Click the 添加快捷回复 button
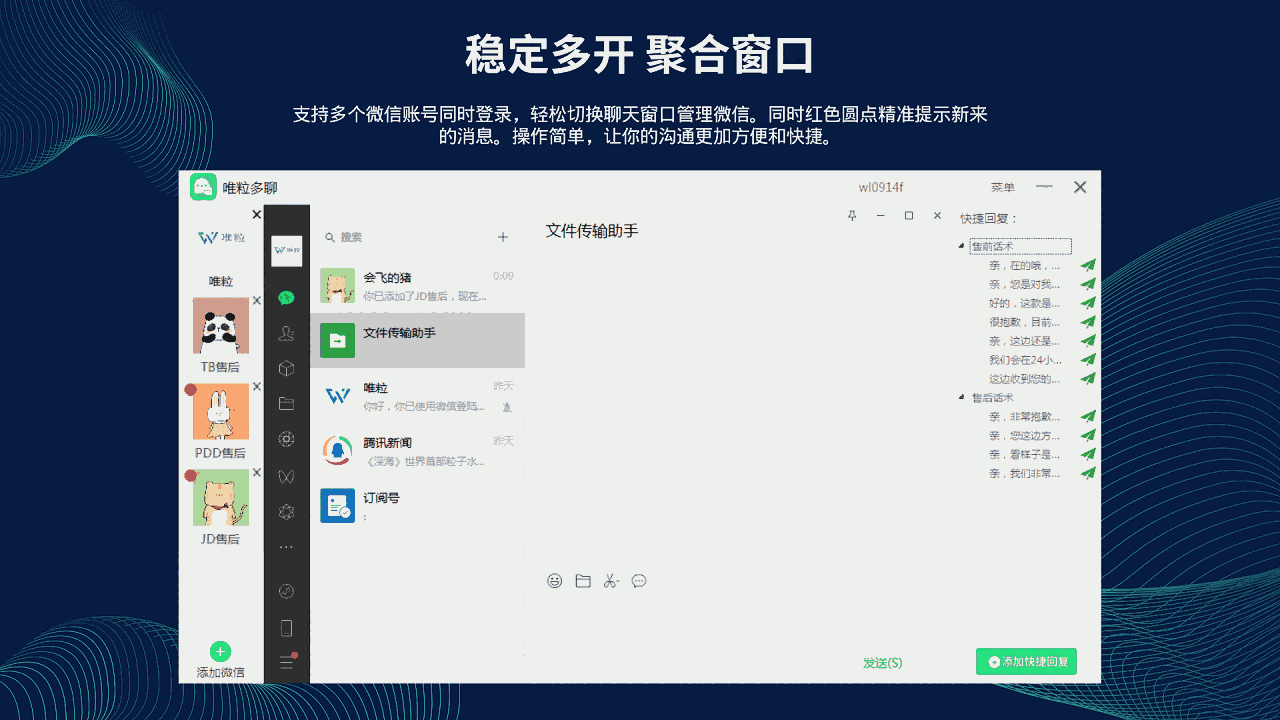The height and width of the screenshot is (720, 1280). [1026, 661]
